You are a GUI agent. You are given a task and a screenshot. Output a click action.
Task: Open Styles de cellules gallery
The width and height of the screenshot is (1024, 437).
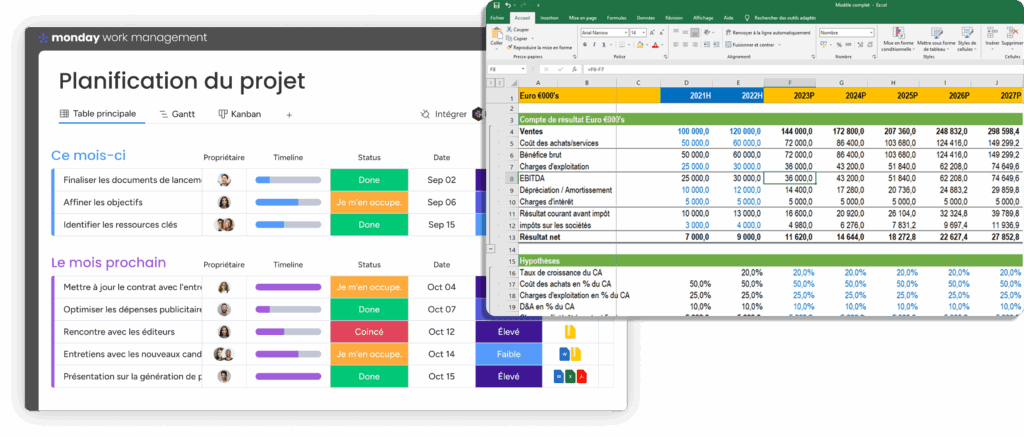[967, 39]
